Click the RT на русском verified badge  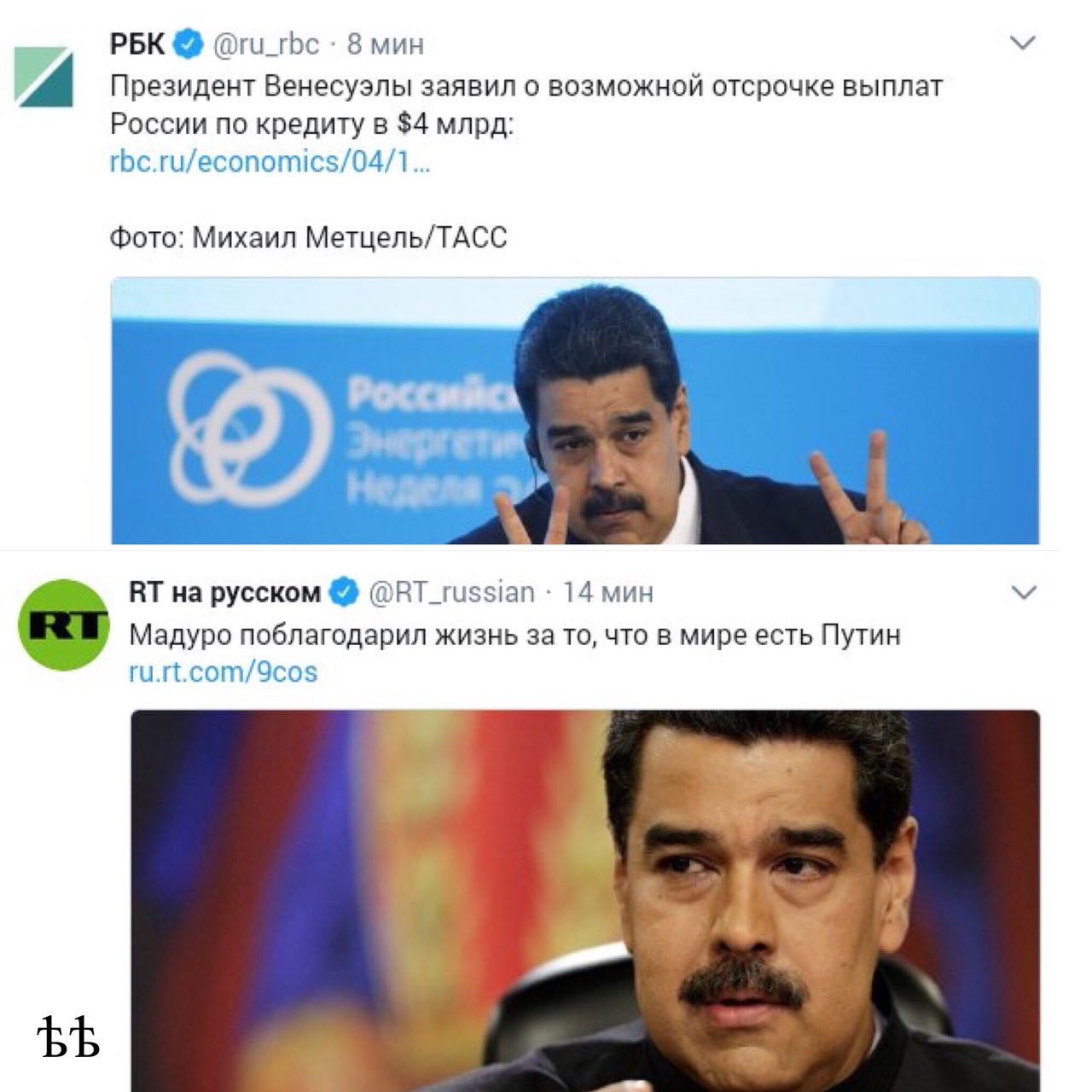(x=345, y=591)
